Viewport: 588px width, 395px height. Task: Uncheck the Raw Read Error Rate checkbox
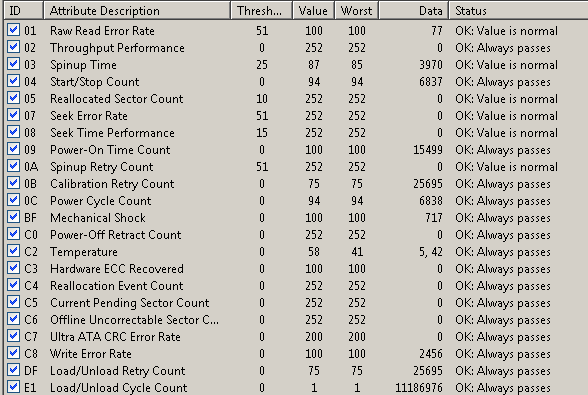pyautogui.click(x=14, y=30)
